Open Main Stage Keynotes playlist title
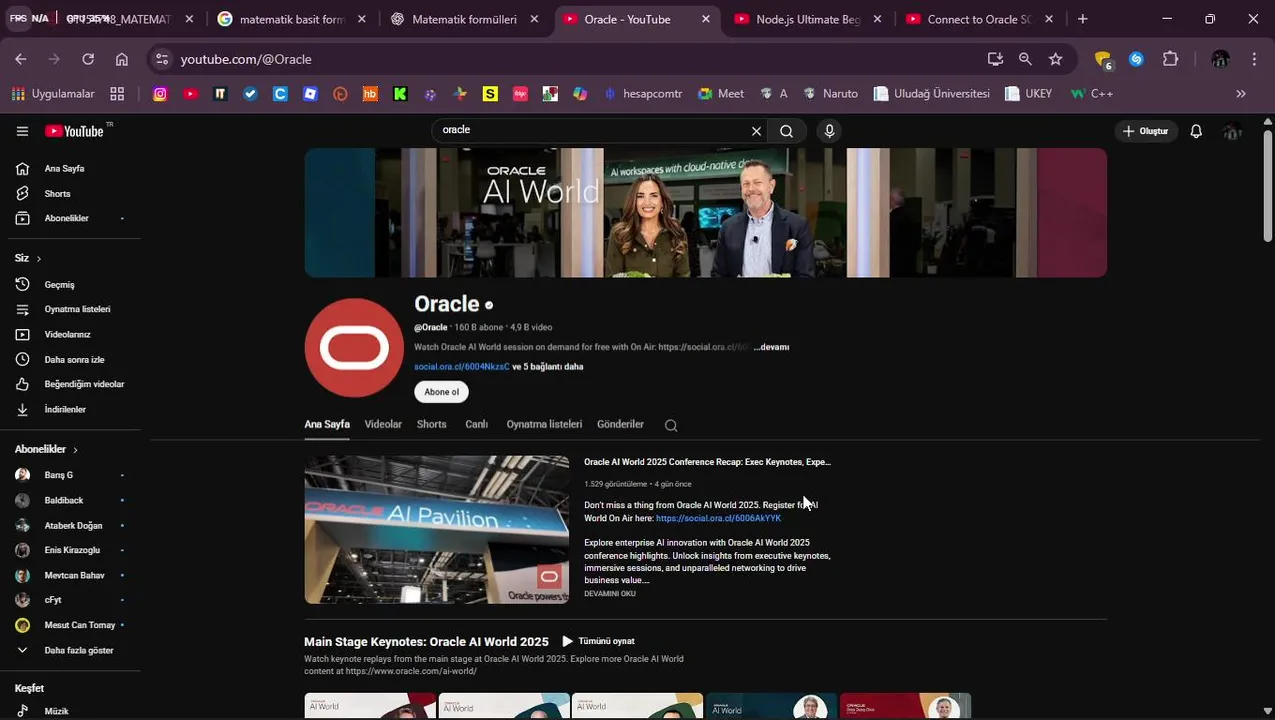Screen dimensions: 1275x720 426,642
